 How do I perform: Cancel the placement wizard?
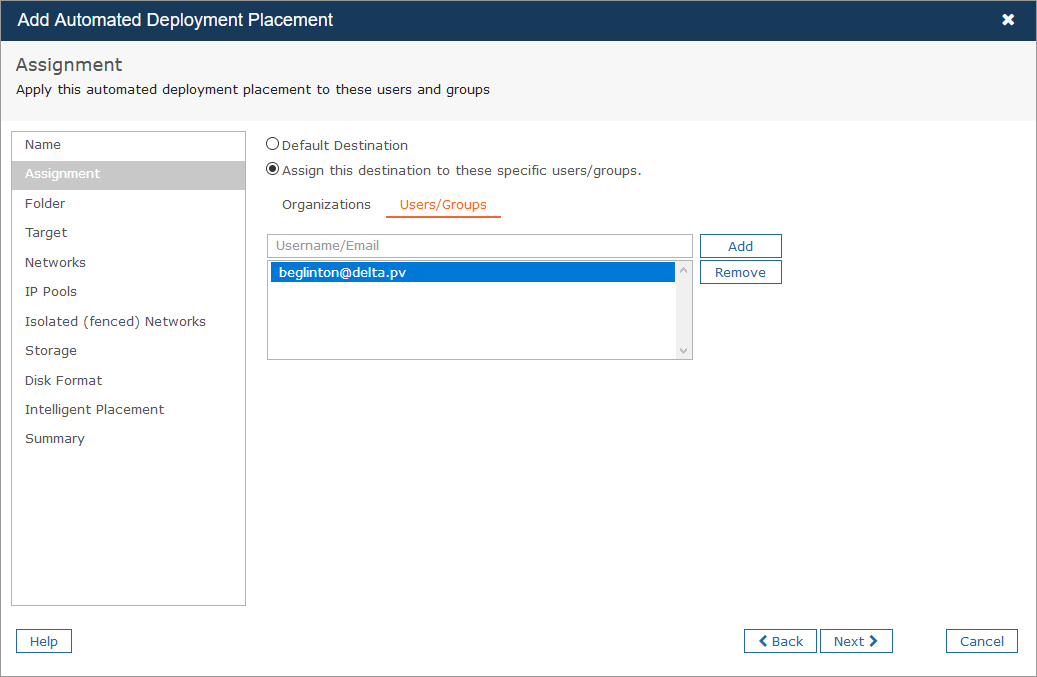coord(981,641)
